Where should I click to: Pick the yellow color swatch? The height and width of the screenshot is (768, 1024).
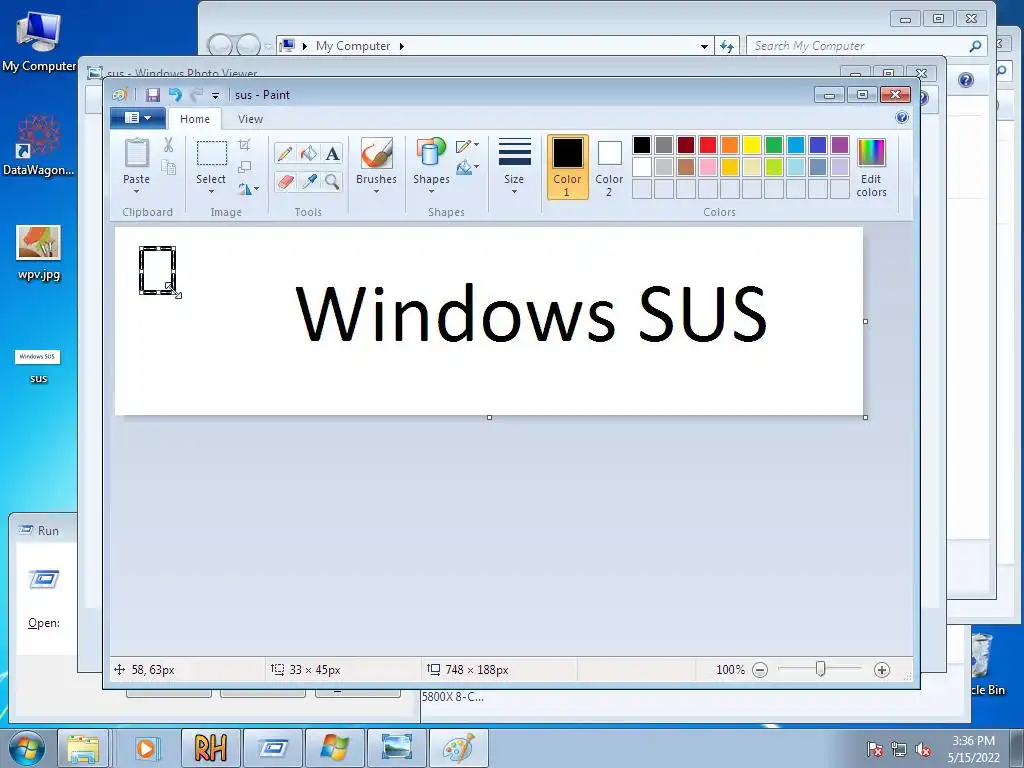coord(752,144)
